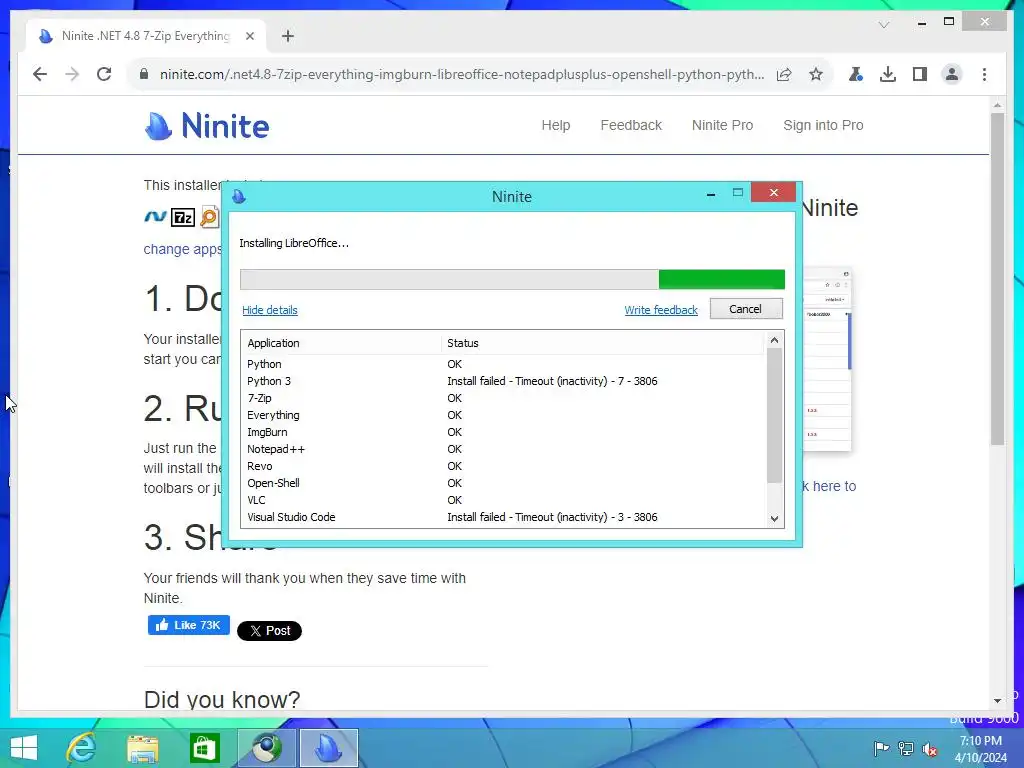
Task: Select the Notepad++ row
Action: point(503,449)
